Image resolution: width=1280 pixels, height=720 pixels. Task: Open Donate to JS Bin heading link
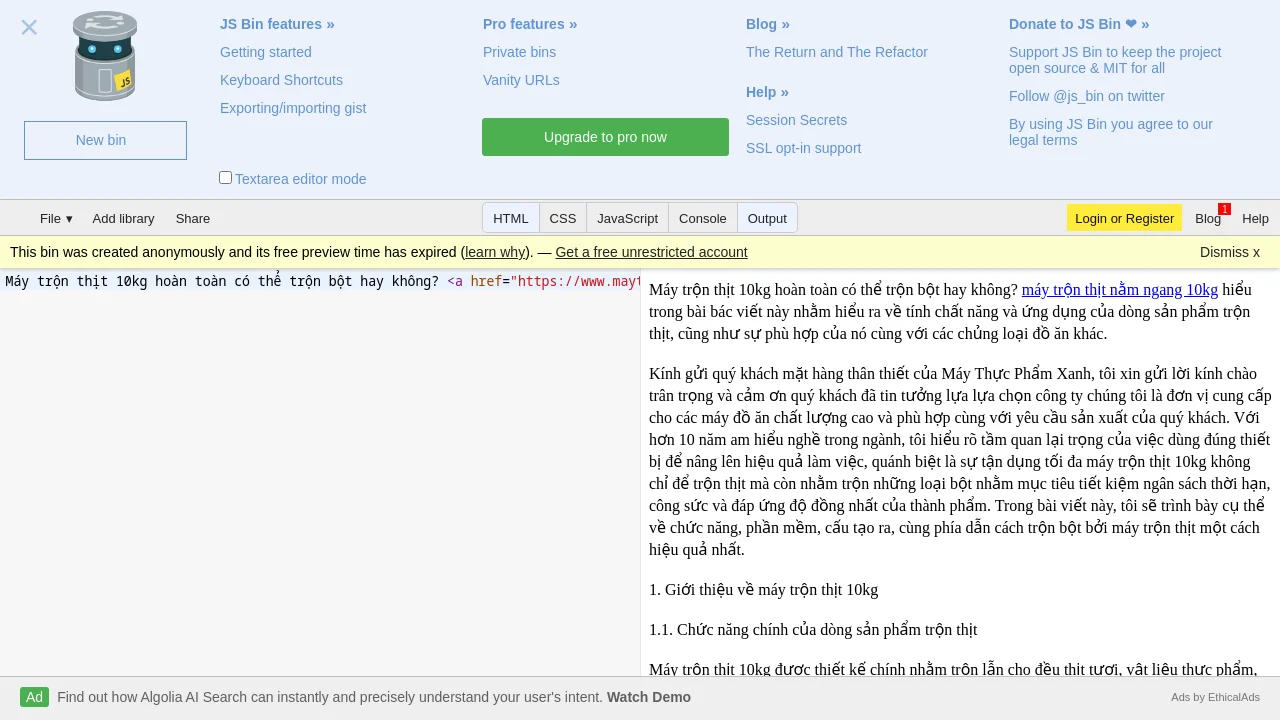click(x=1079, y=24)
